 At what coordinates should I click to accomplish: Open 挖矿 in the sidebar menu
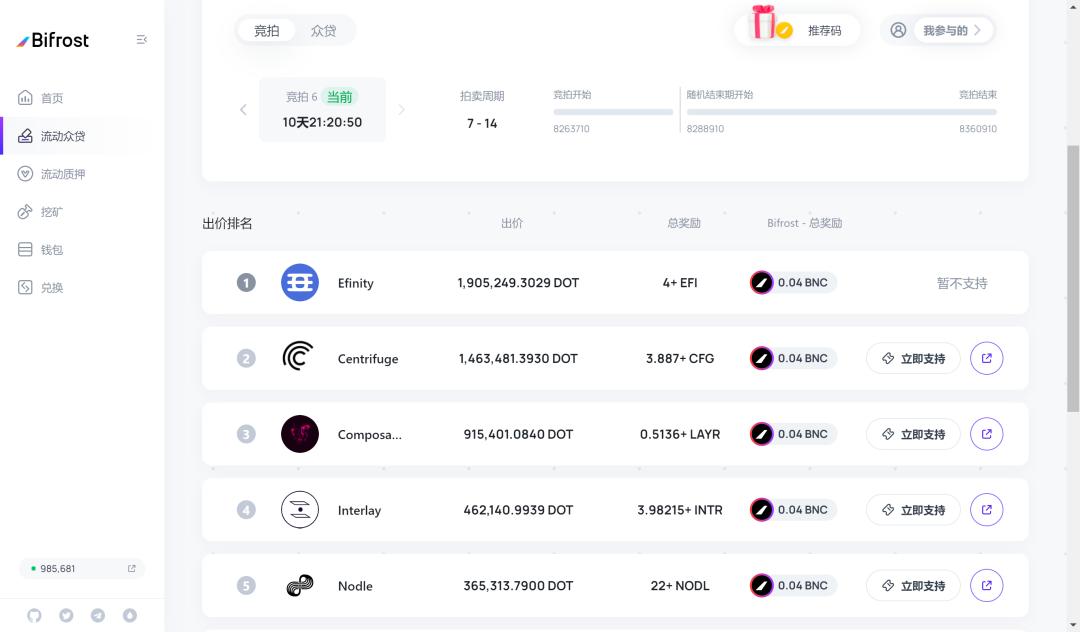(x=52, y=212)
